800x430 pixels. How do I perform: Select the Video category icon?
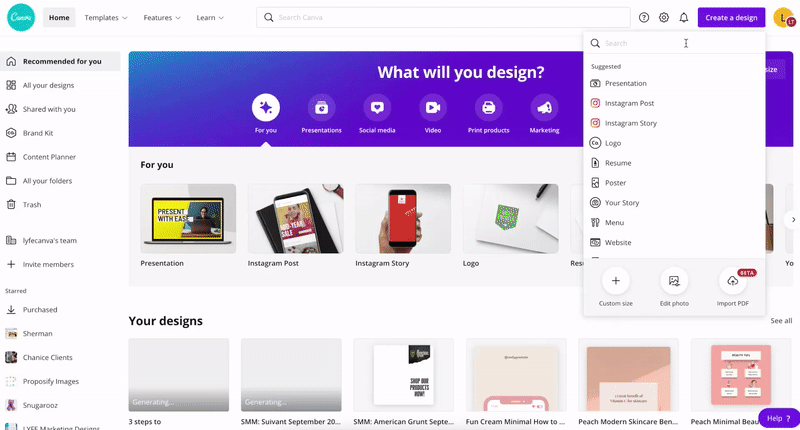(433, 108)
